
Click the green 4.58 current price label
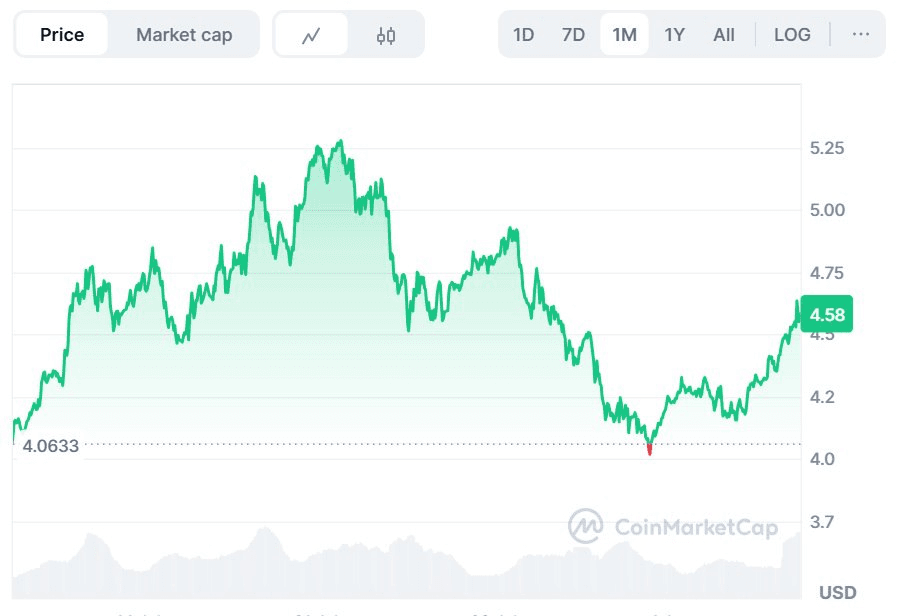[826, 314]
